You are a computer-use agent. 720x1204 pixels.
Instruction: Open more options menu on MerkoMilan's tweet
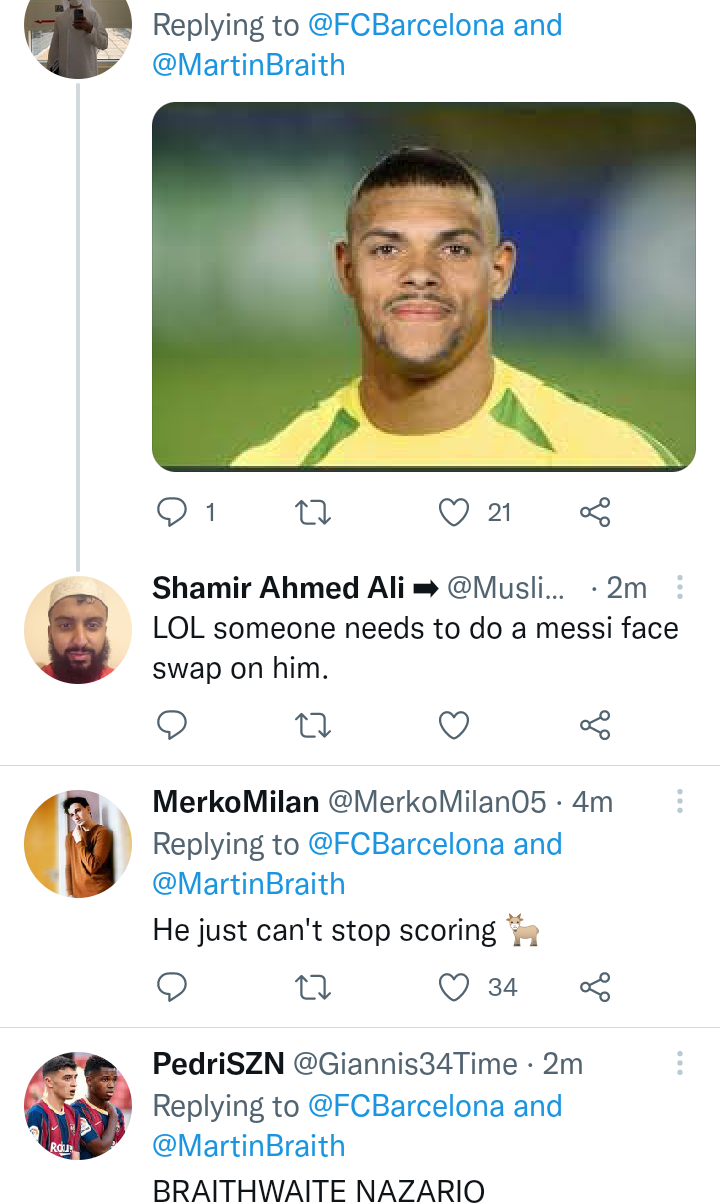(x=680, y=801)
